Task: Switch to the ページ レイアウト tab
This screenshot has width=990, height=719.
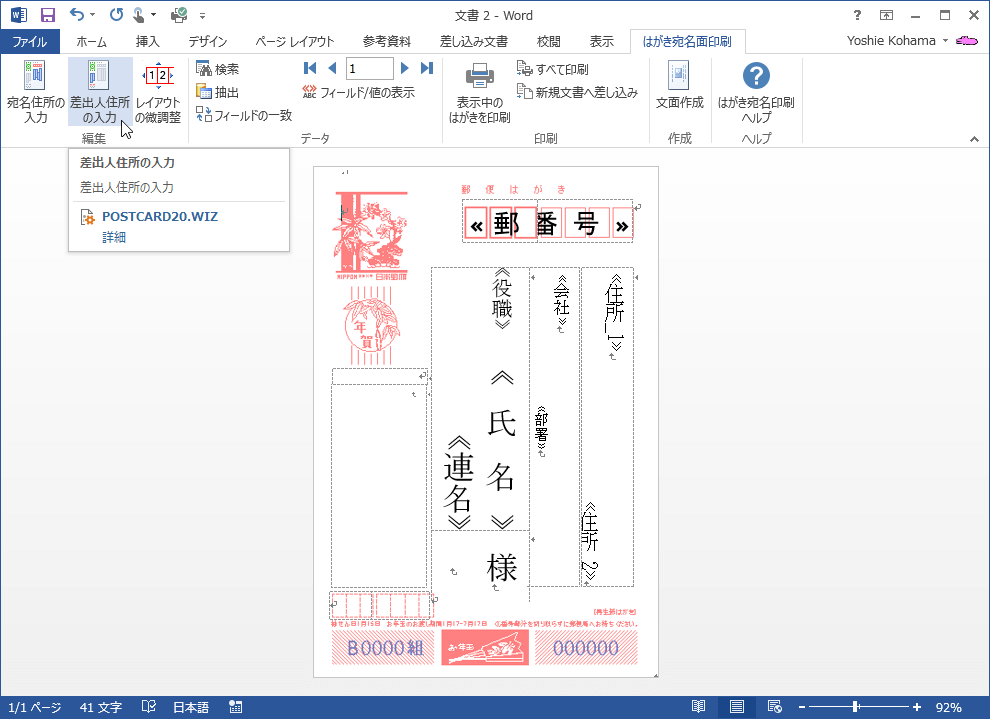Action: tap(295, 42)
